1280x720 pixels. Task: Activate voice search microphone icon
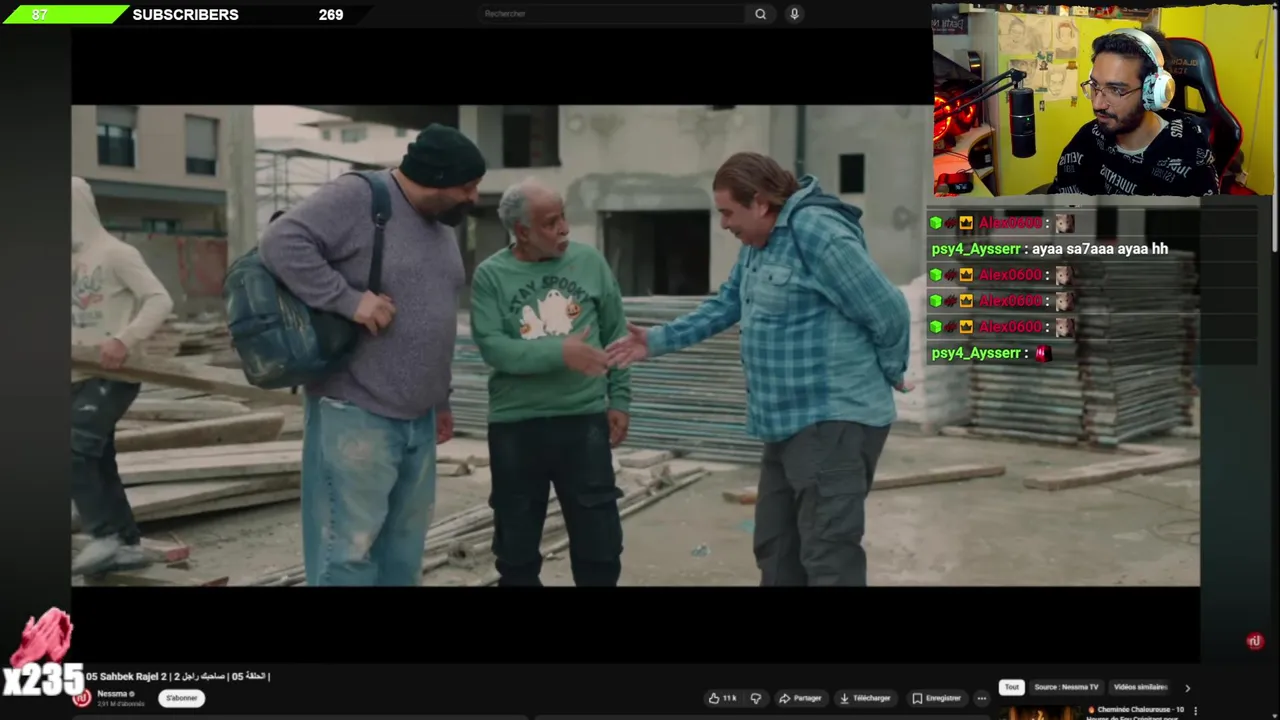pyautogui.click(x=794, y=14)
